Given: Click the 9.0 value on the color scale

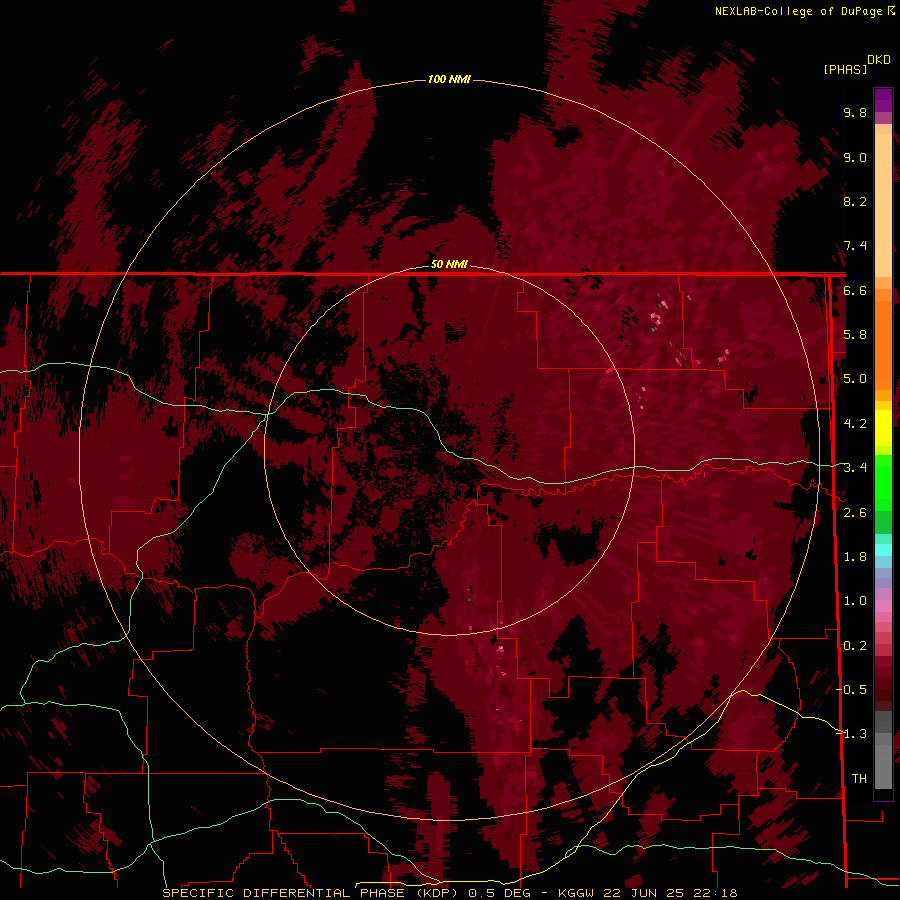Looking at the screenshot, I should [x=855, y=157].
